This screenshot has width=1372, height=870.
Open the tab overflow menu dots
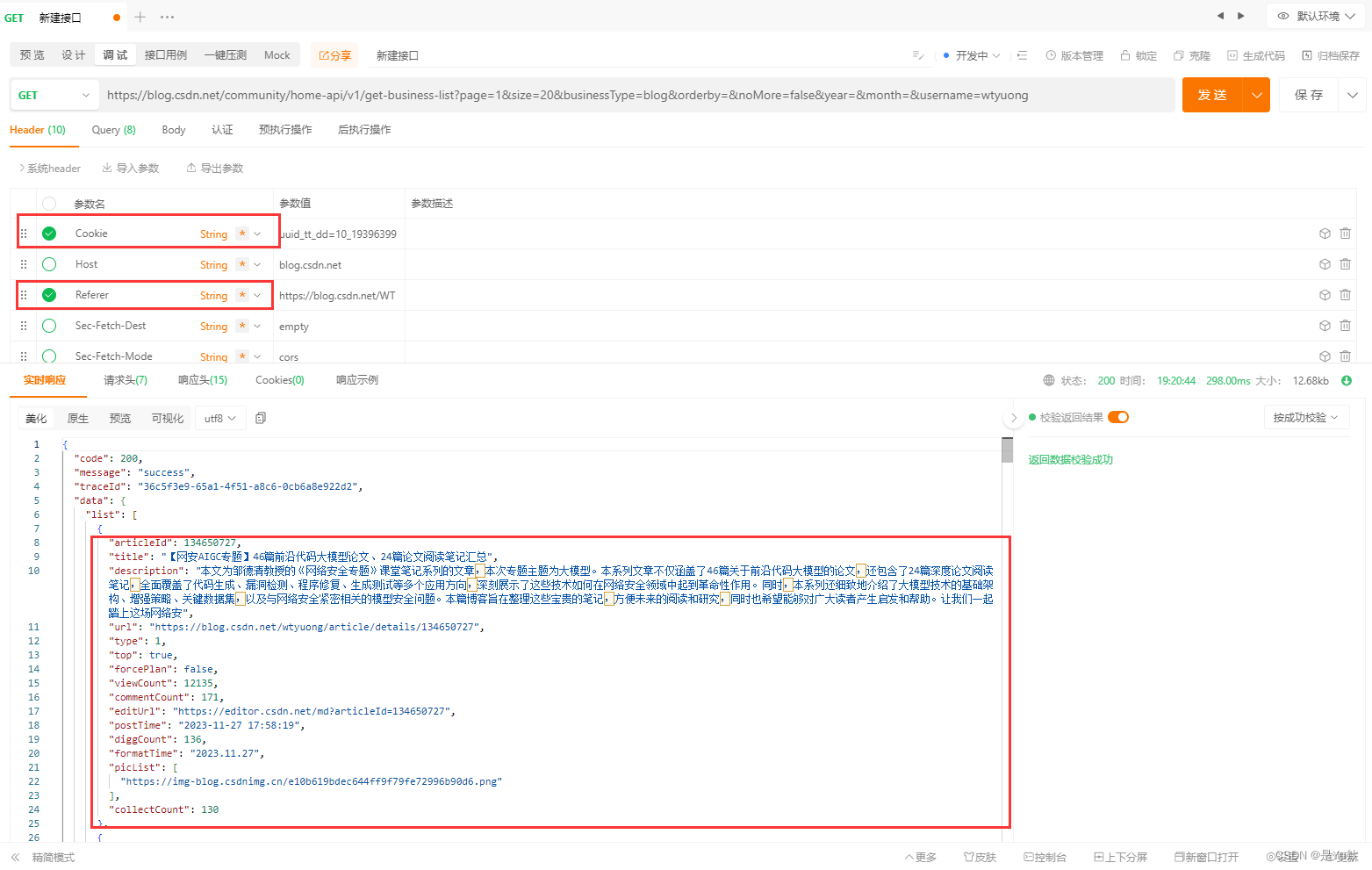168,17
